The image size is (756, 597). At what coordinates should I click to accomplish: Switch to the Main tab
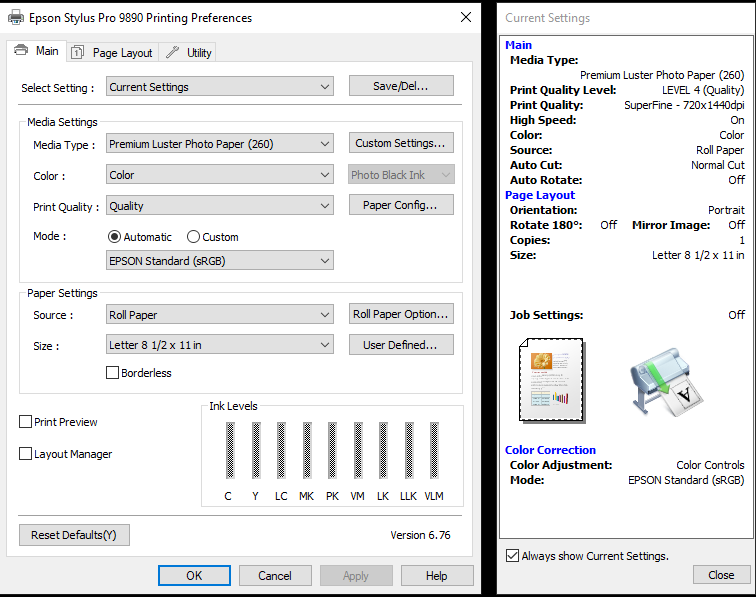pos(37,51)
